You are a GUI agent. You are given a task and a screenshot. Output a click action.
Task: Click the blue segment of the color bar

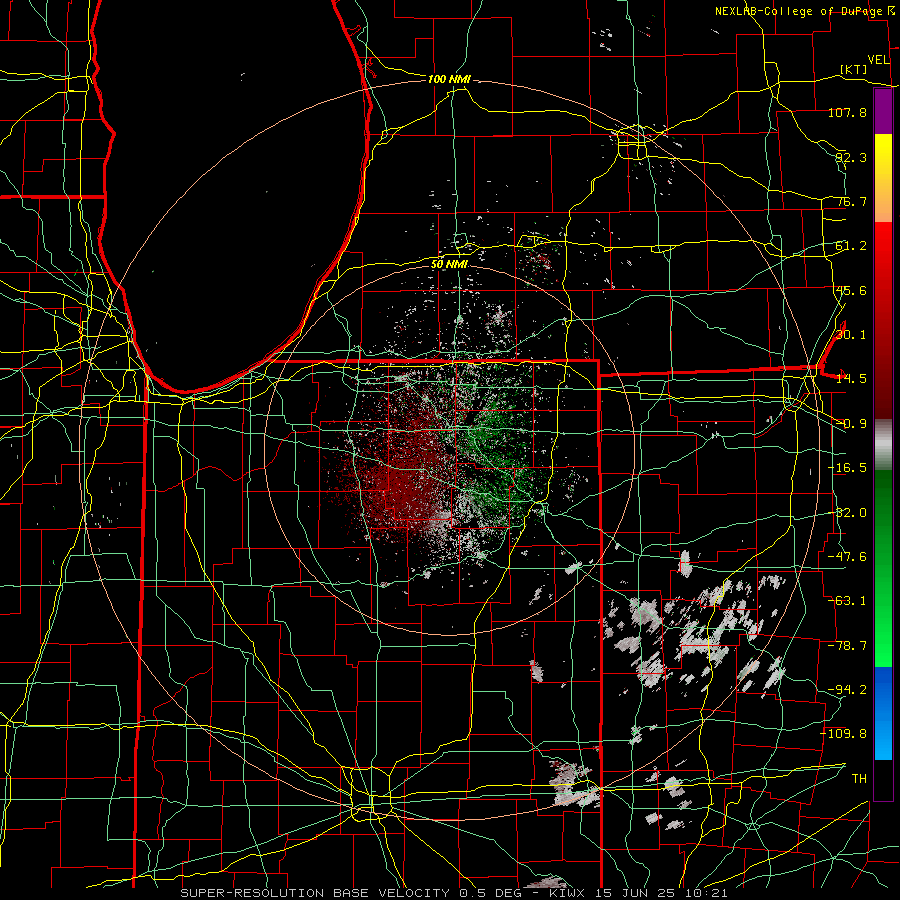(x=883, y=713)
